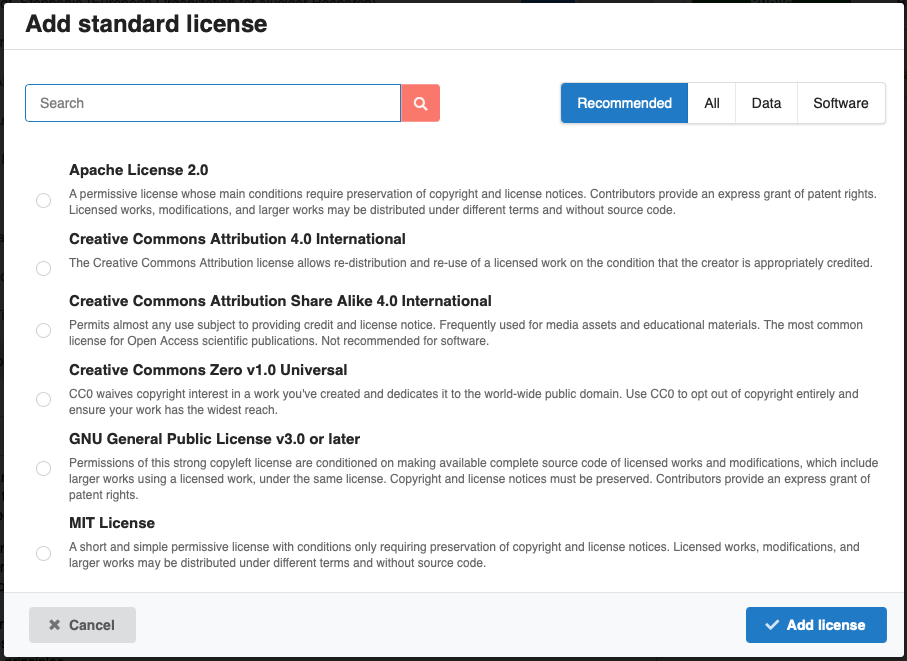Viewport: 907px width, 661px height.
Task: Click the red search magnifier button
Action: [x=421, y=103]
